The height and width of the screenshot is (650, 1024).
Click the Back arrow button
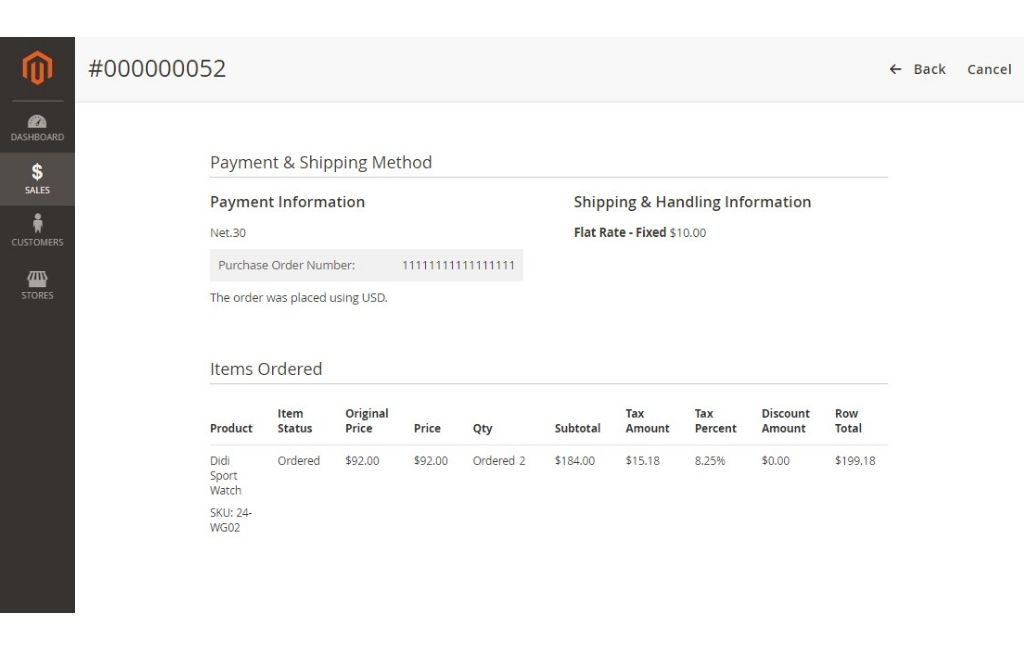click(917, 69)
